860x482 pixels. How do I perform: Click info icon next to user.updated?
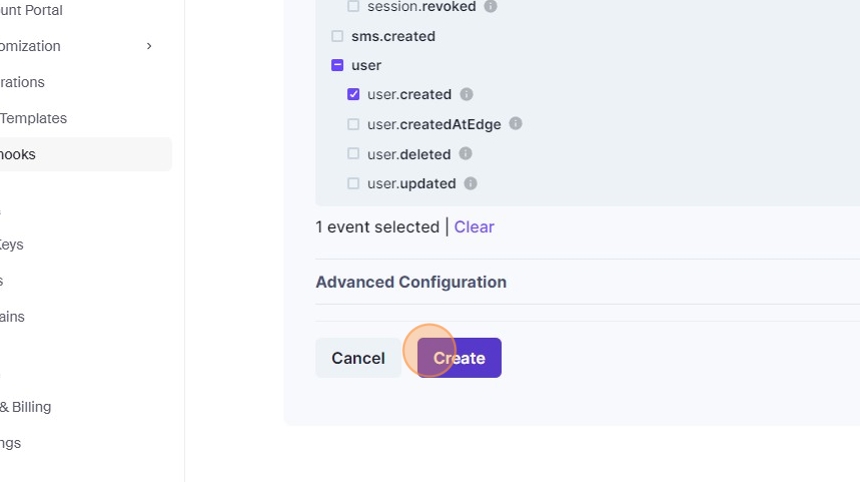tap(470, 184)
